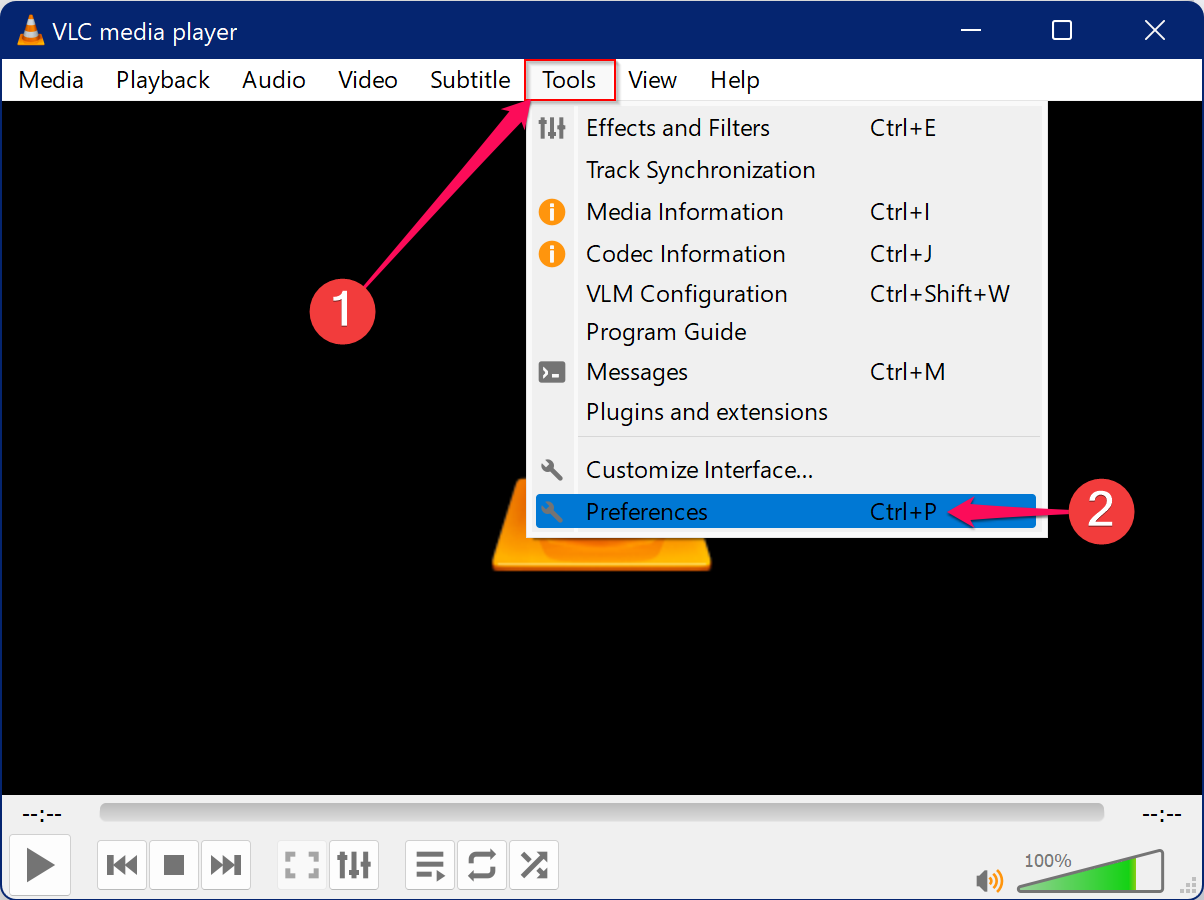This screenshot has width=1204, height=900.
Task: Close the VLC media player window
Action: point(1155,31)
